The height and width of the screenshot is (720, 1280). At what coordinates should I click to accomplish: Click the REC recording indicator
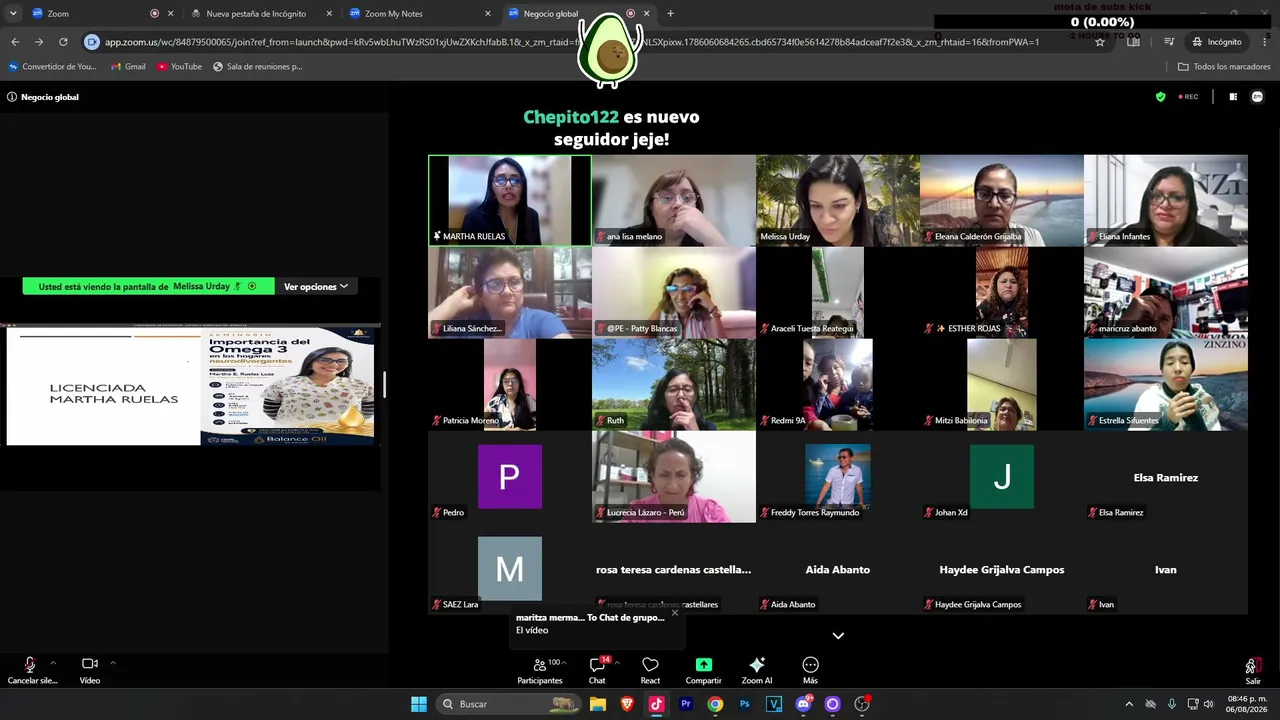tap(1188, 97)
